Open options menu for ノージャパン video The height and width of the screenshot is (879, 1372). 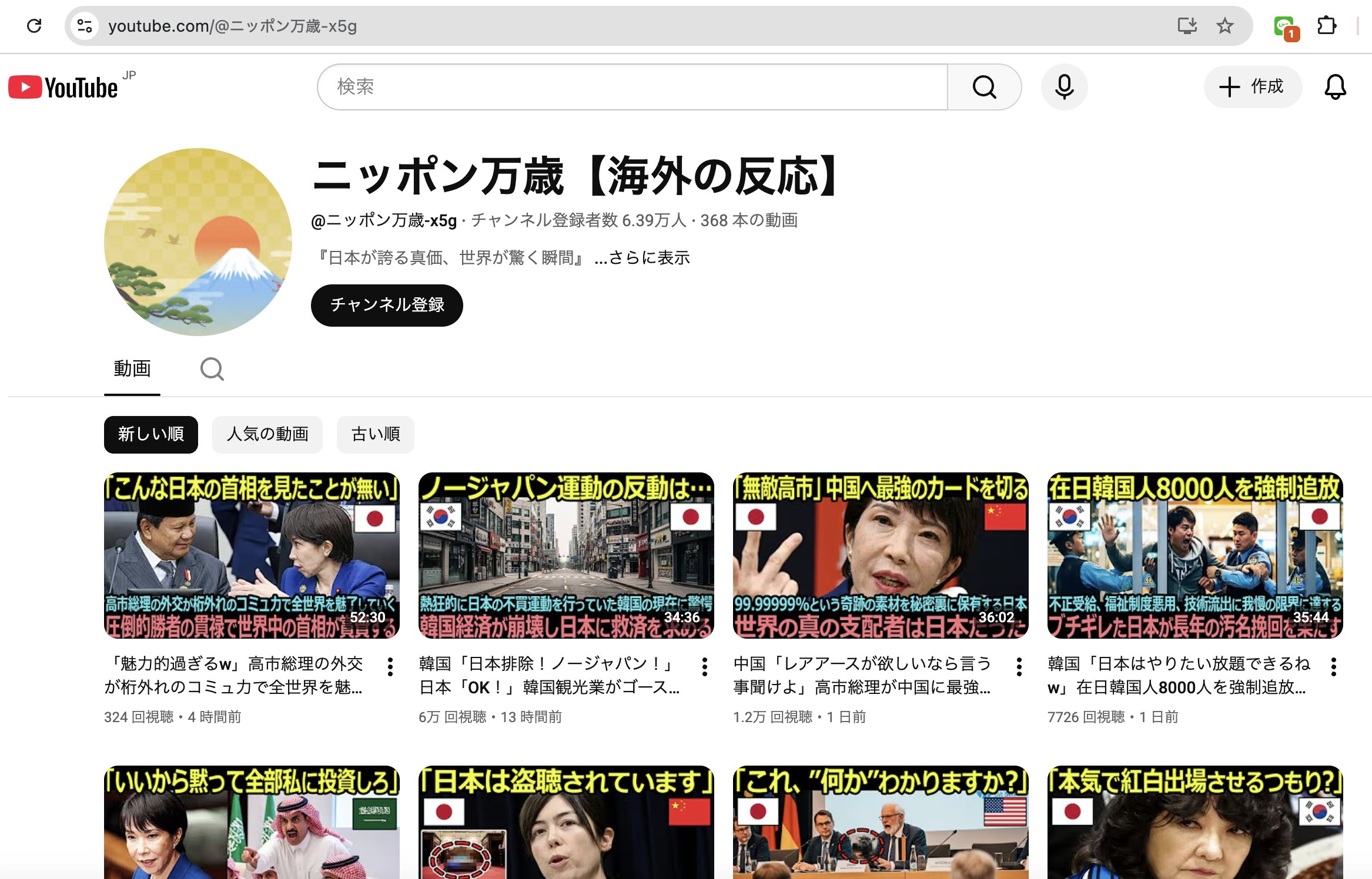705,666
